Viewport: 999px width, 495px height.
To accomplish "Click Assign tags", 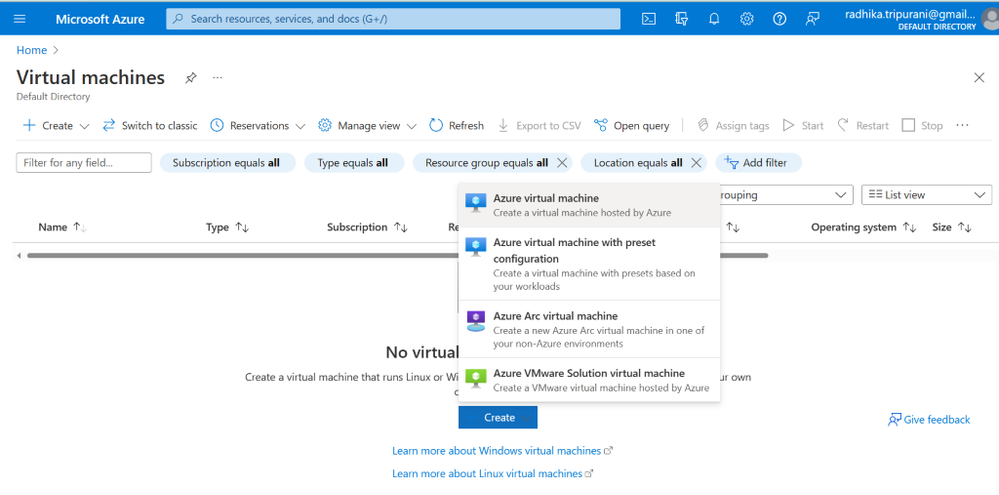I will [733, 126].
